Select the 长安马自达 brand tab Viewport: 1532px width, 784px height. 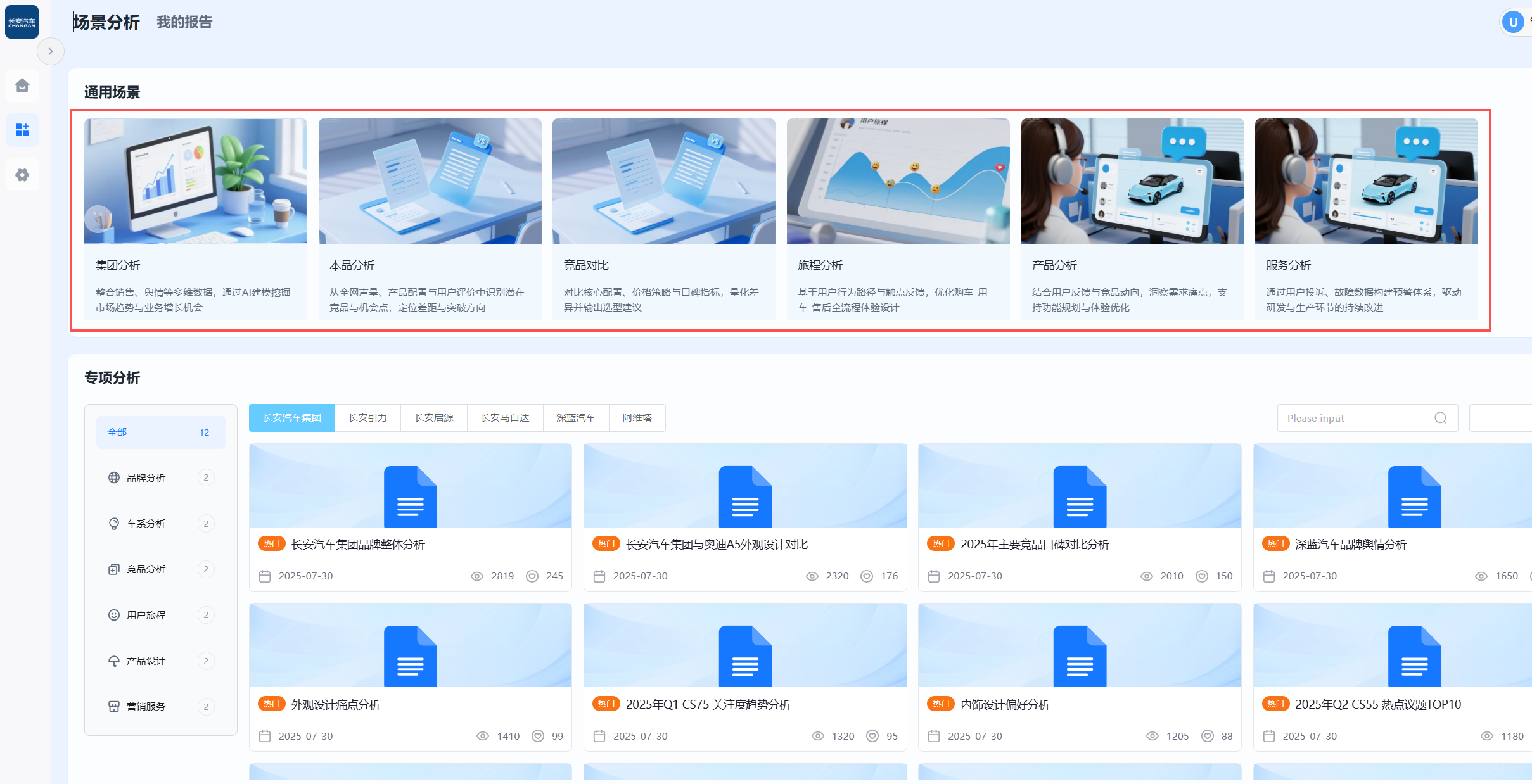(505, 418)
